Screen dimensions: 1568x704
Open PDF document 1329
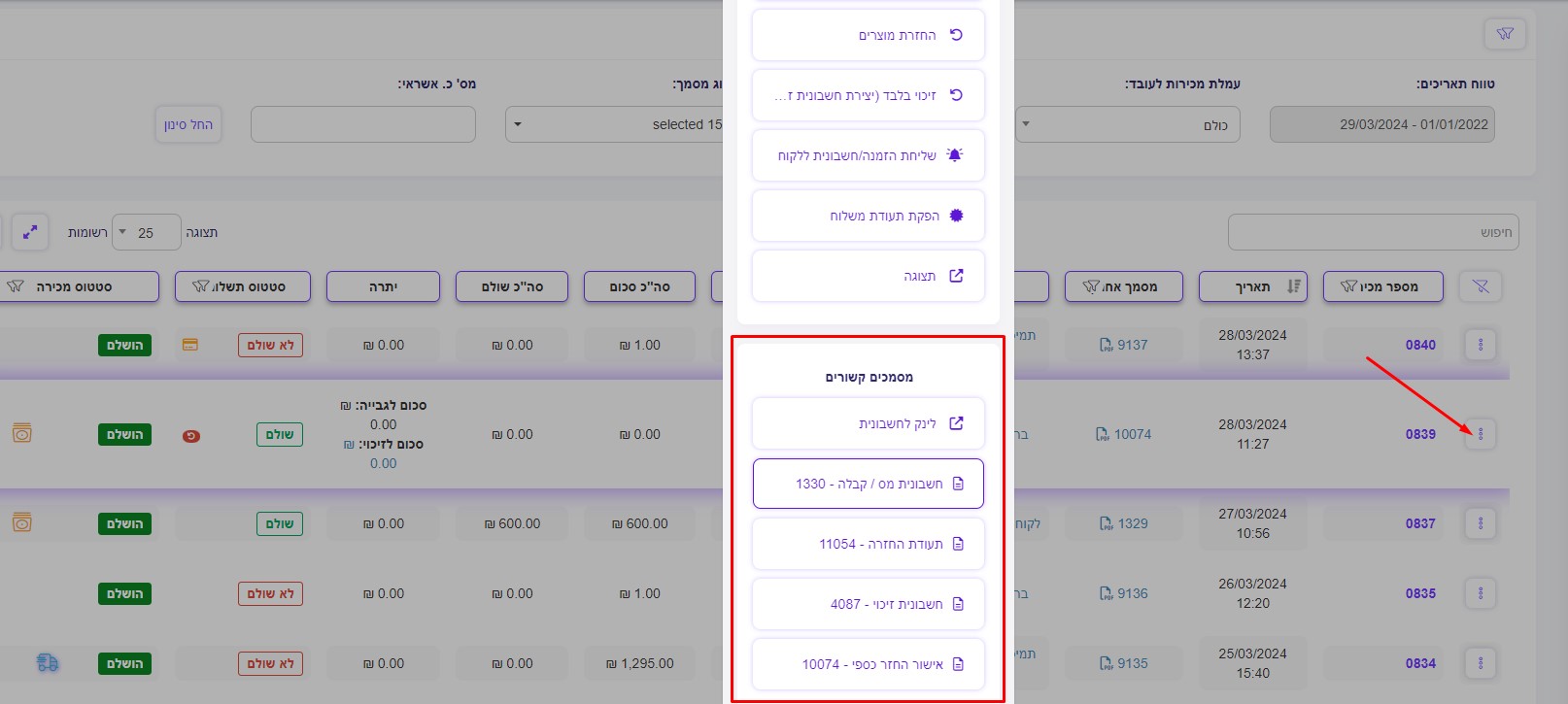click(x=1123, y=523)
